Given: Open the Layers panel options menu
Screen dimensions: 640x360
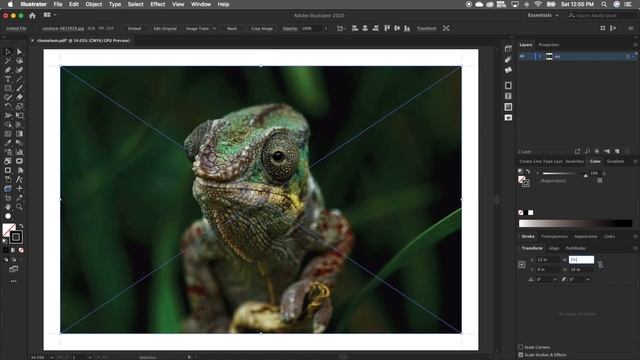Looking at the screenshot, I should (x=635, y=45).
